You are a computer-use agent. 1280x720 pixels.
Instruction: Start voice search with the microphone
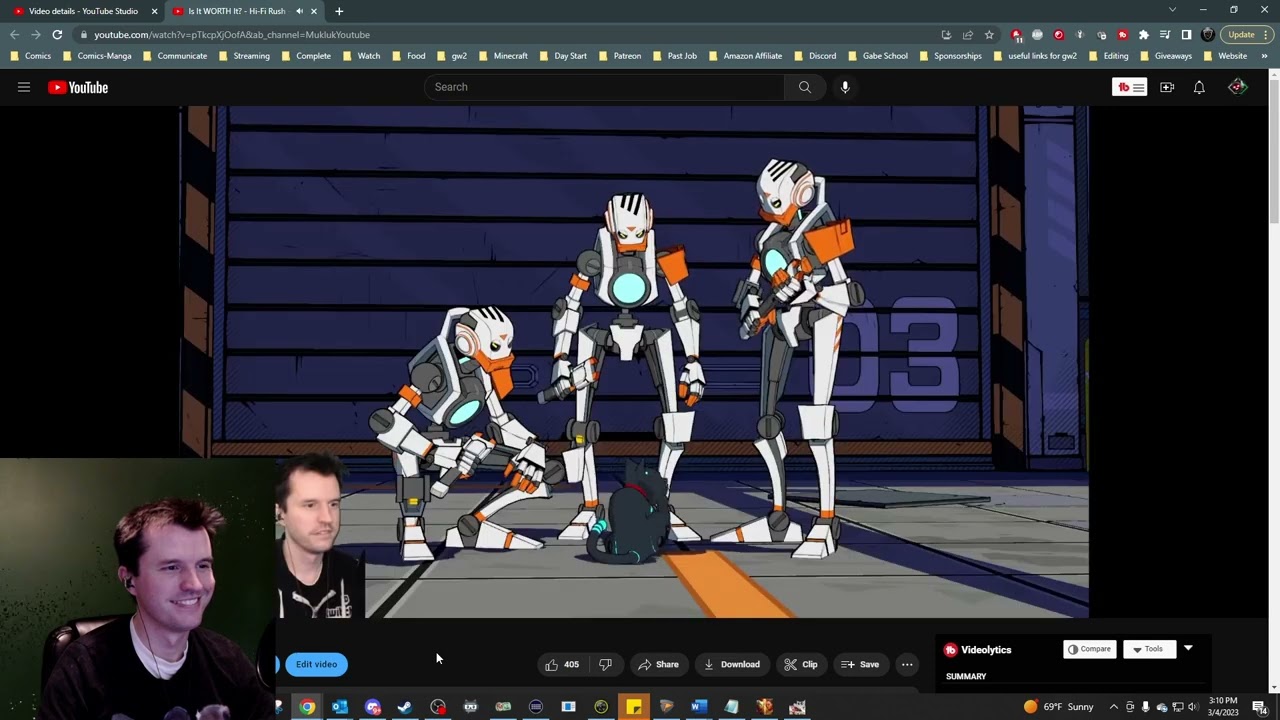tap(845, 87)
